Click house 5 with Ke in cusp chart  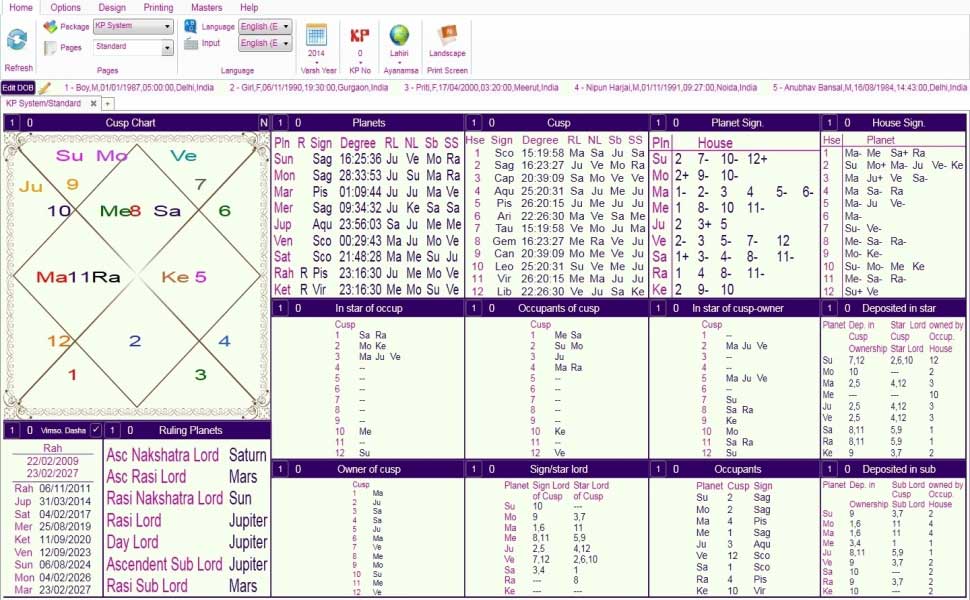[184, 277]
